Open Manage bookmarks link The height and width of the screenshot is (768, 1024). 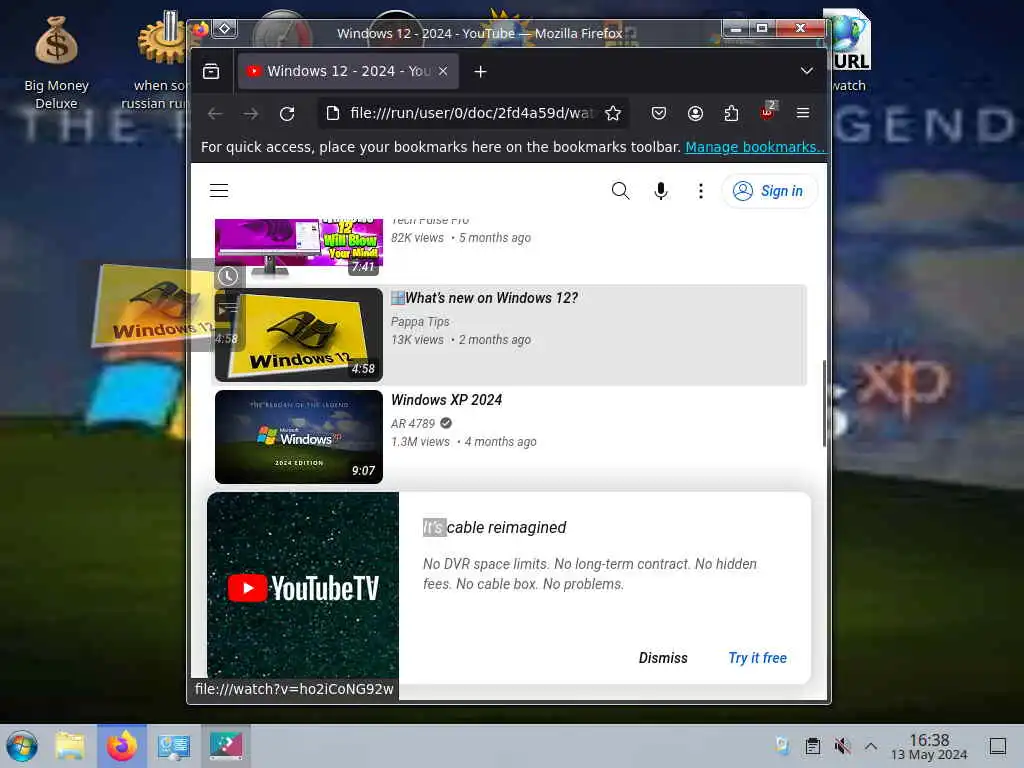754,147
